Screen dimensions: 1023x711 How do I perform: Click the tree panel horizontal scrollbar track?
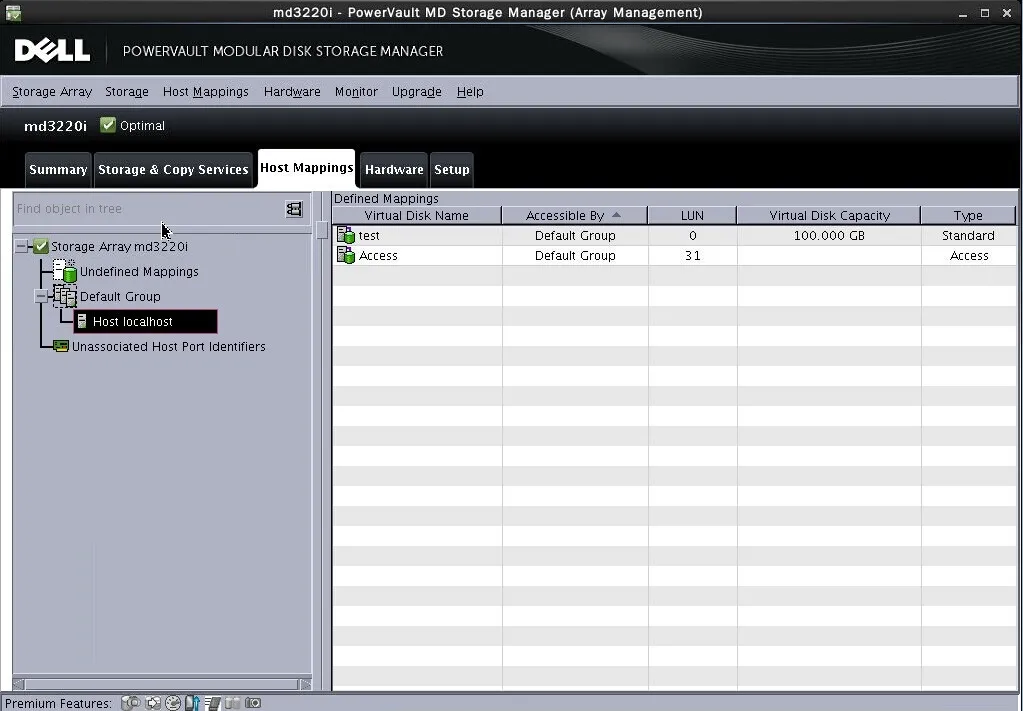coord(162,684)
